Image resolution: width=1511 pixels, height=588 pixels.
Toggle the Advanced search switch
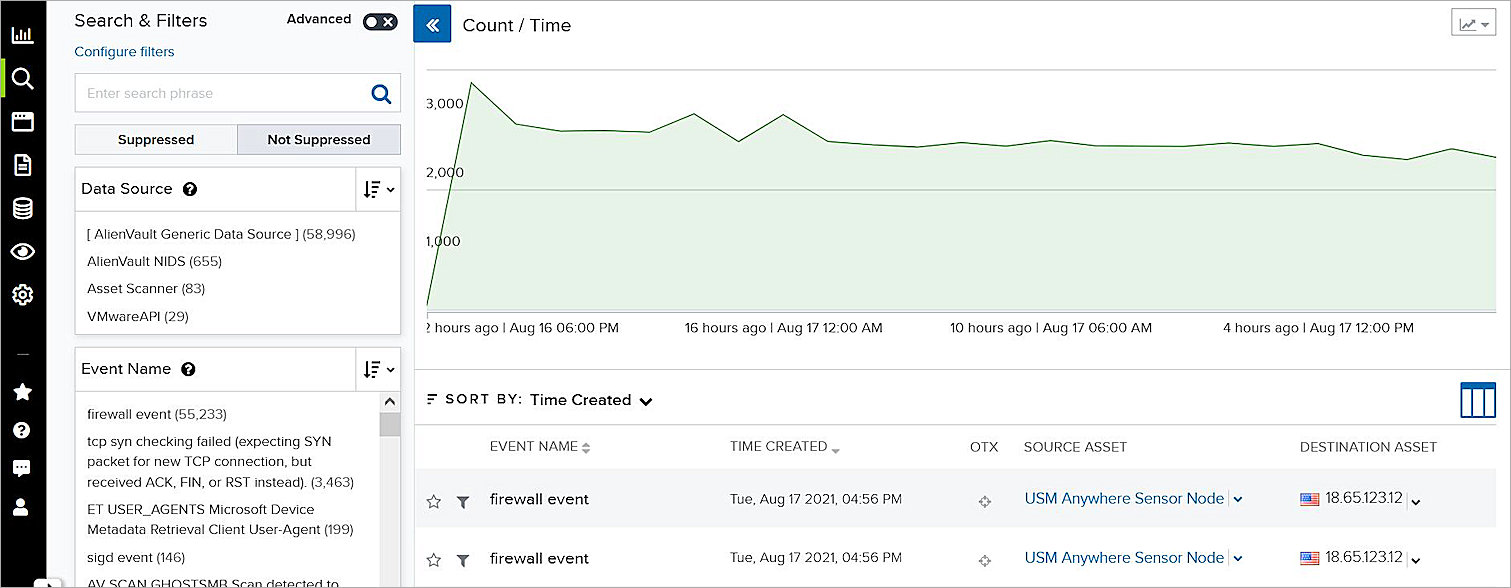point(379,19)
